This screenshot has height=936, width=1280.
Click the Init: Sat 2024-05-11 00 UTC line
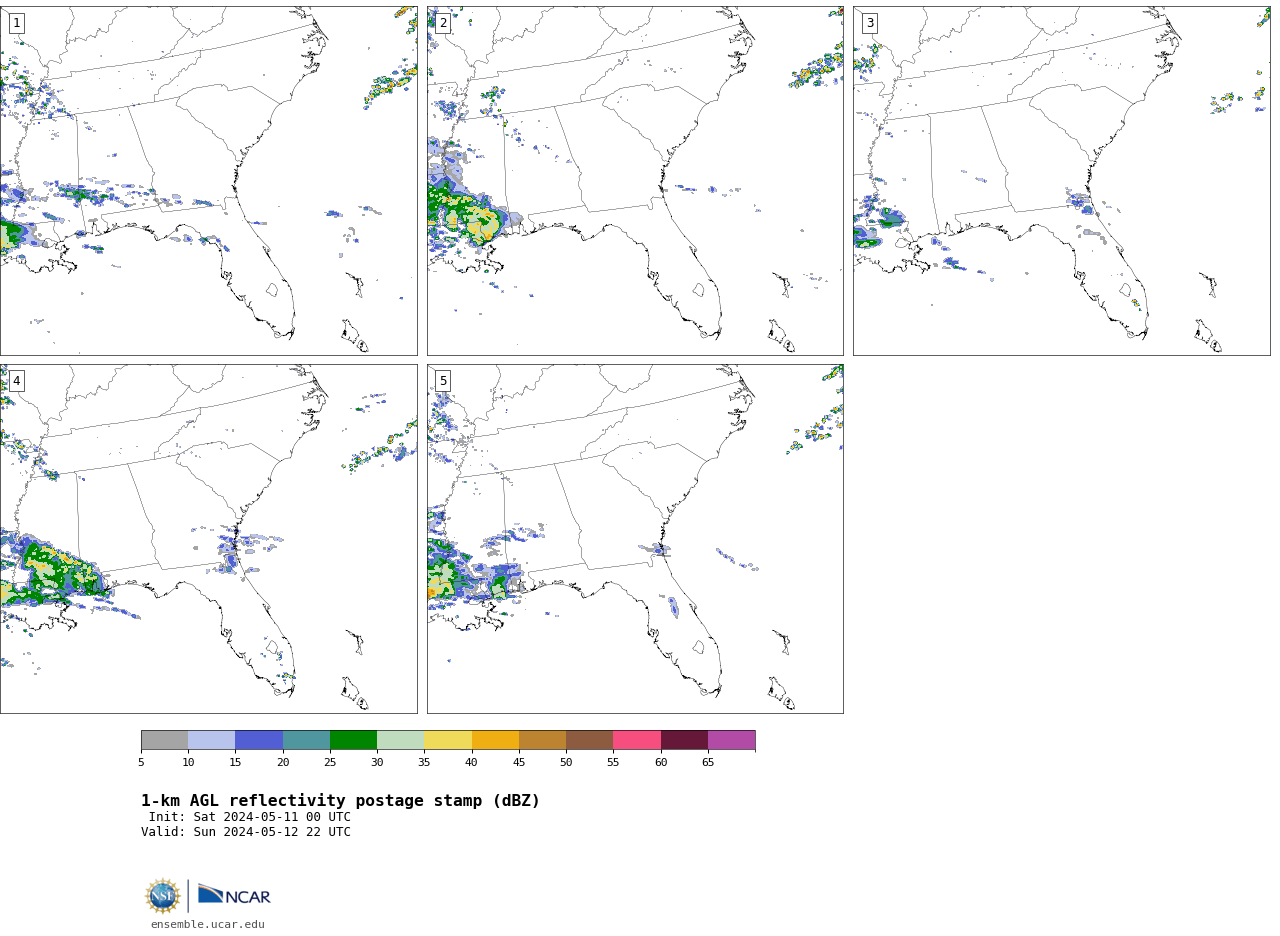(x=250, y=817)
